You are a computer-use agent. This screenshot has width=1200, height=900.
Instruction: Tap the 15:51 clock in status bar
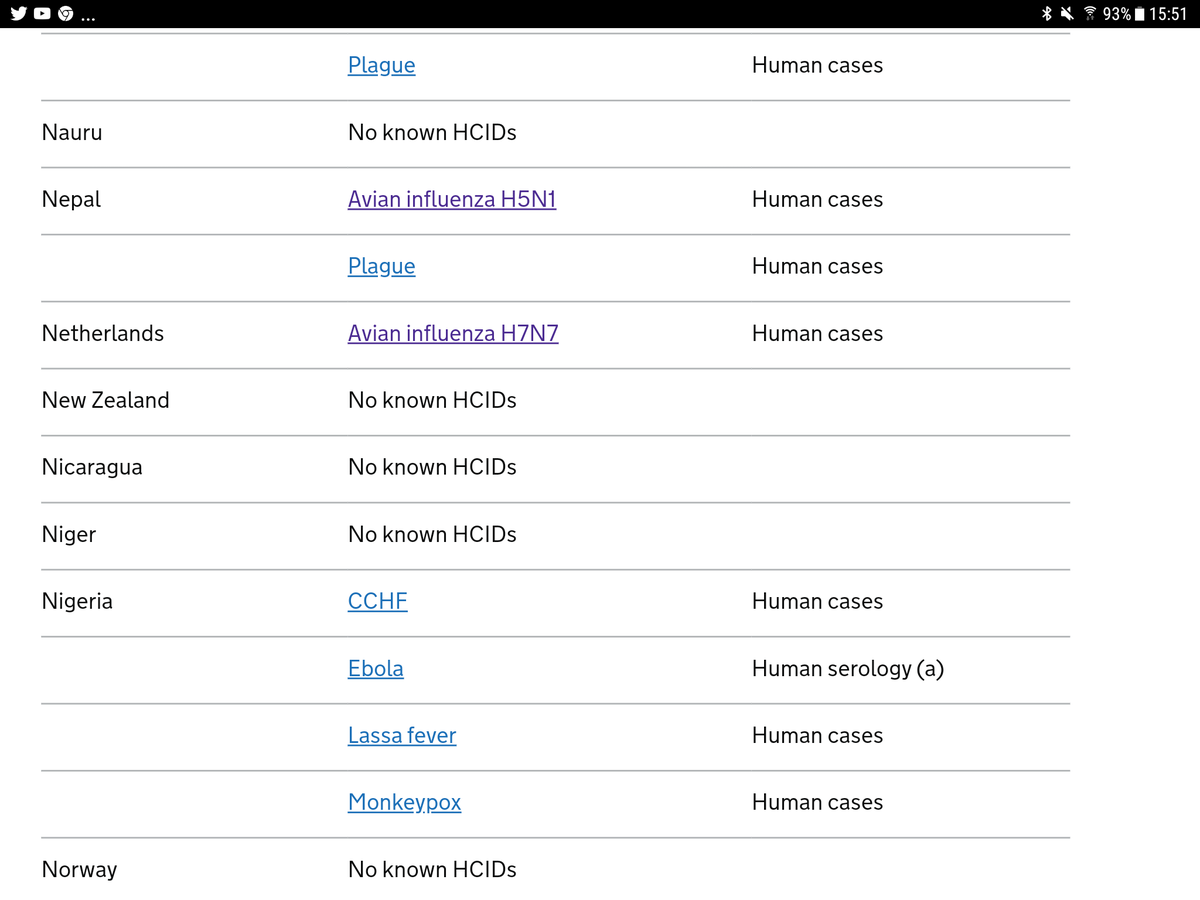pyautogui.click(x=1168, y=14)
